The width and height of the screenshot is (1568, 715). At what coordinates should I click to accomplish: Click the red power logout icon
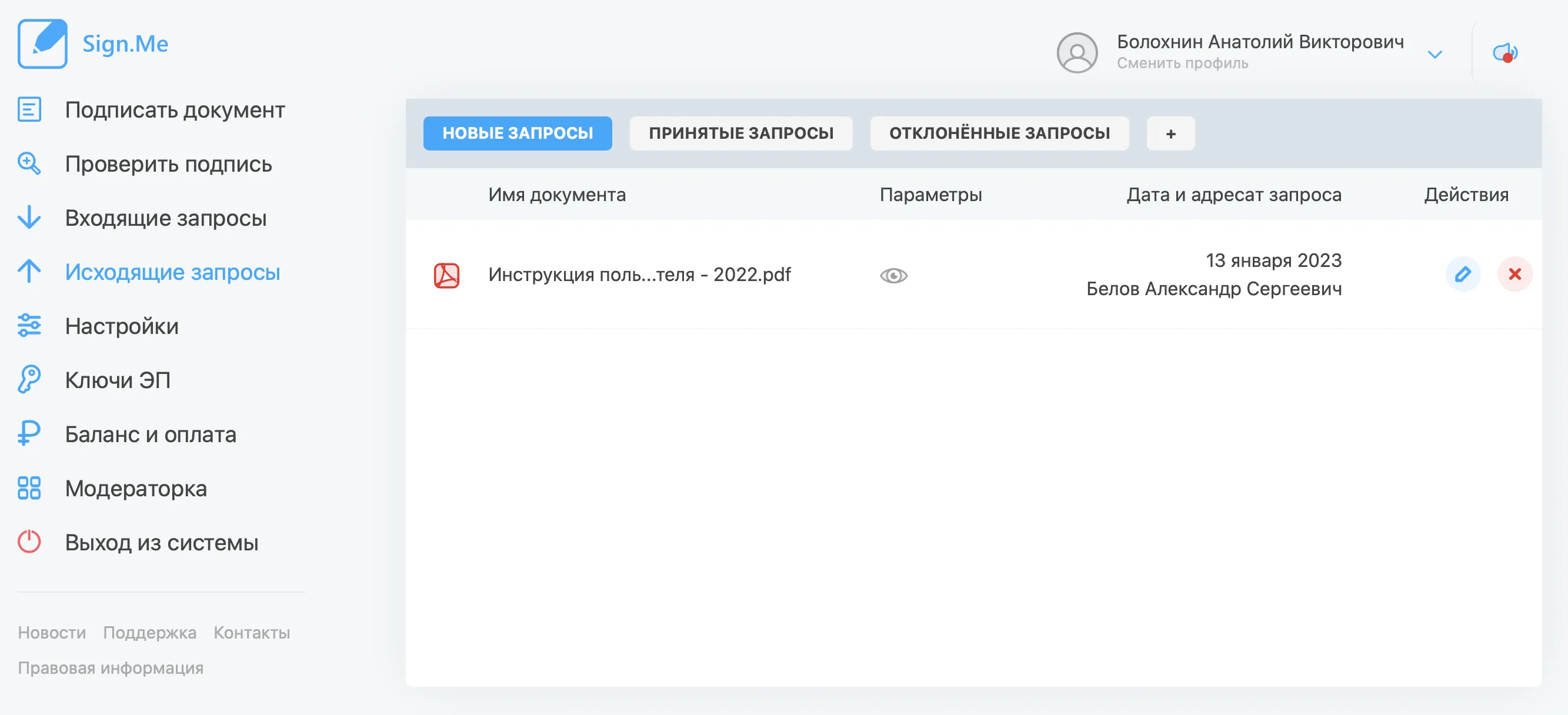[29, 542]
